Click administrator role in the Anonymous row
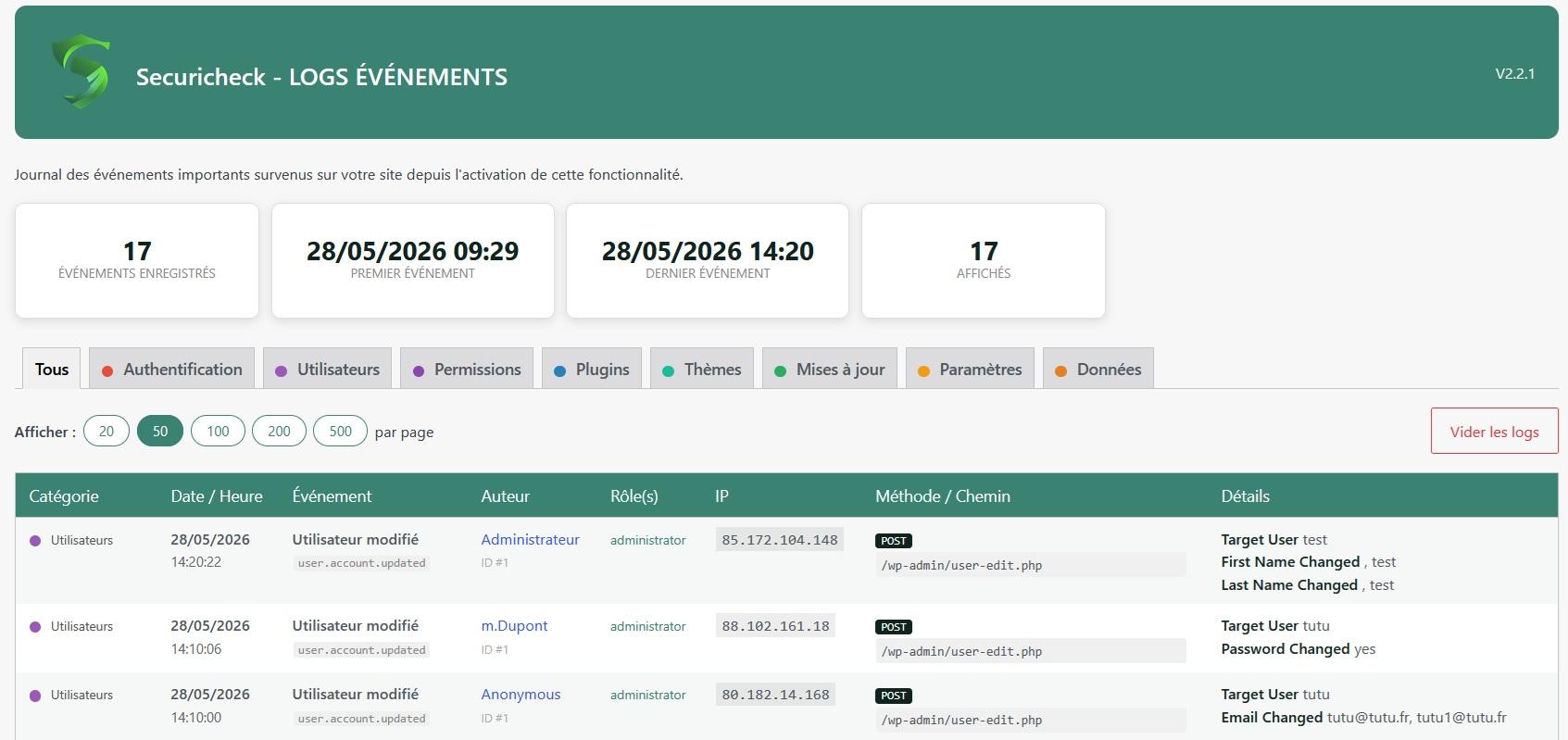The image size is (1568, 740). 648,695
